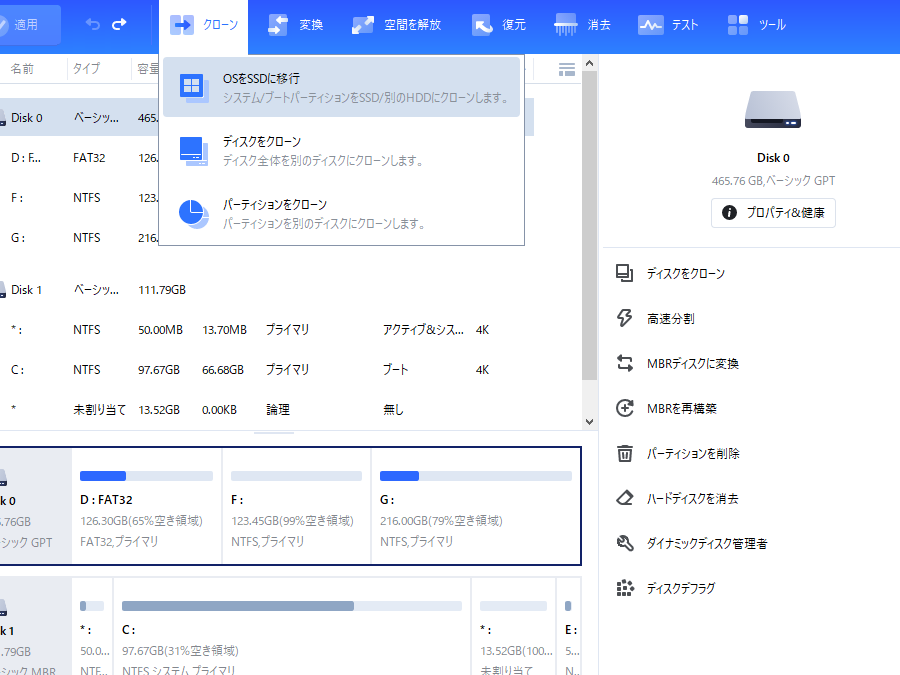The height and width of the screenshot is (675, 900).
Task: Click the Fast Partition (高速分割) lightning icon
Action: coord(625,318)
